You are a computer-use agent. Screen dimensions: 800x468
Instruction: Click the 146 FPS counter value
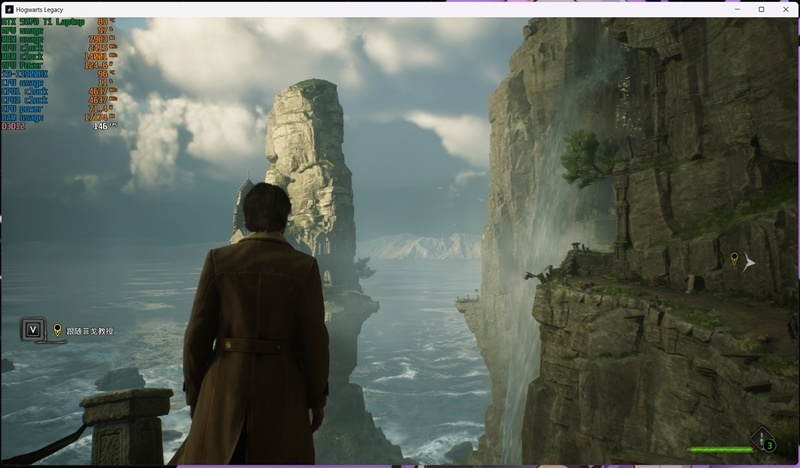[x=101, y=126]
